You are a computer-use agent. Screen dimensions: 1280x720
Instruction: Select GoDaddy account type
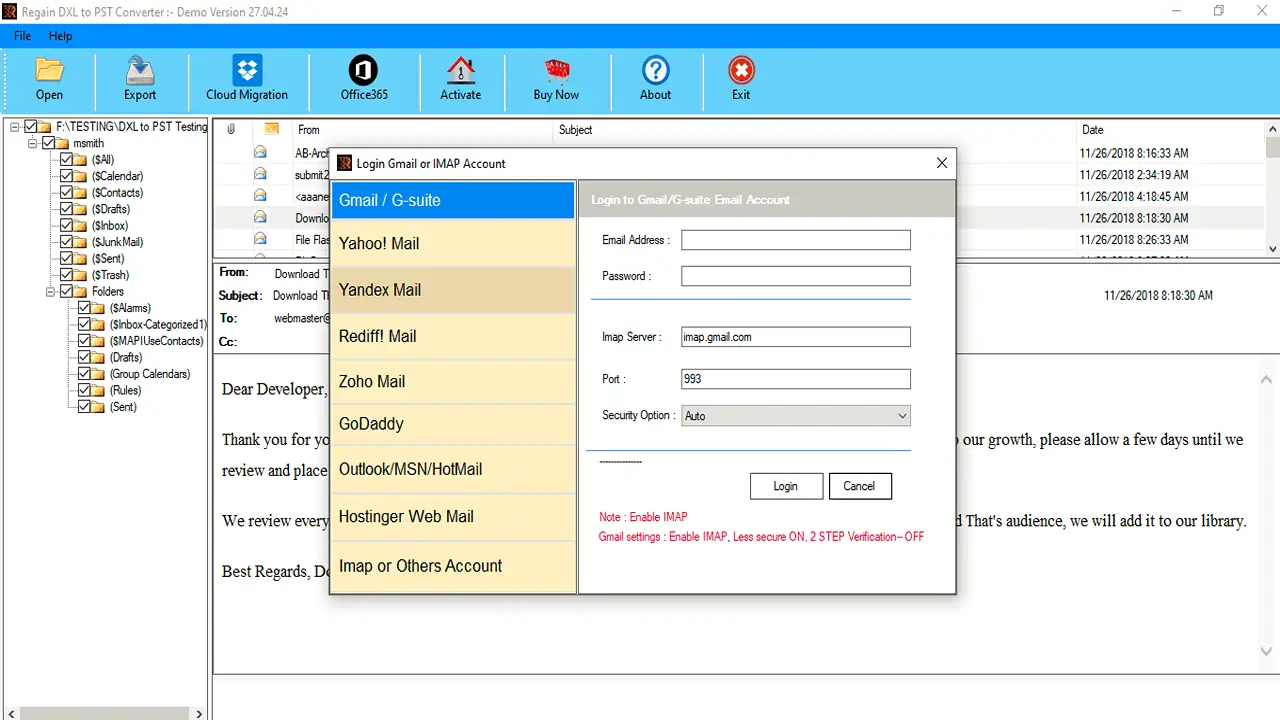click(x=453, y=424)
